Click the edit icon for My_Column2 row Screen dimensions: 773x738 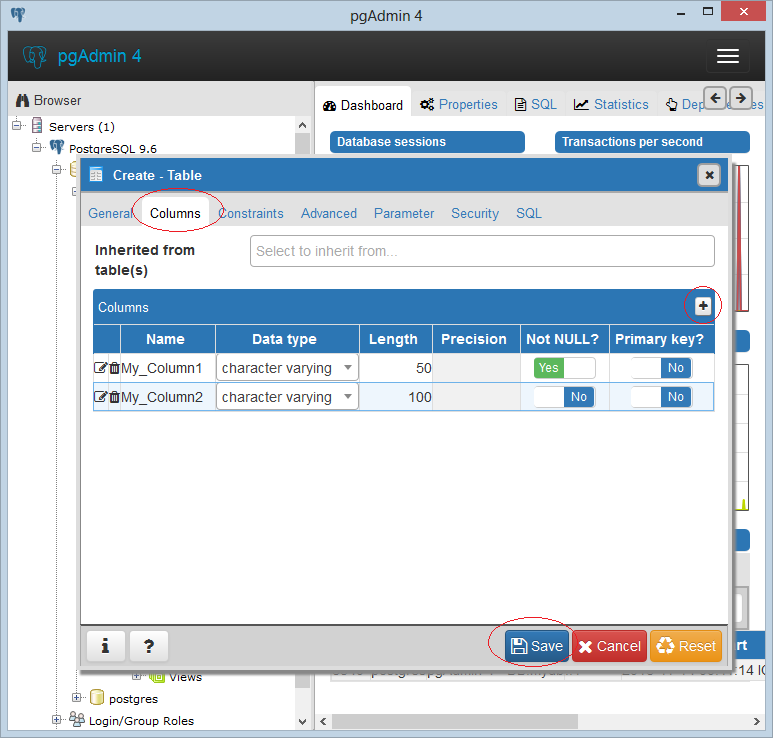tap(100, 397)
